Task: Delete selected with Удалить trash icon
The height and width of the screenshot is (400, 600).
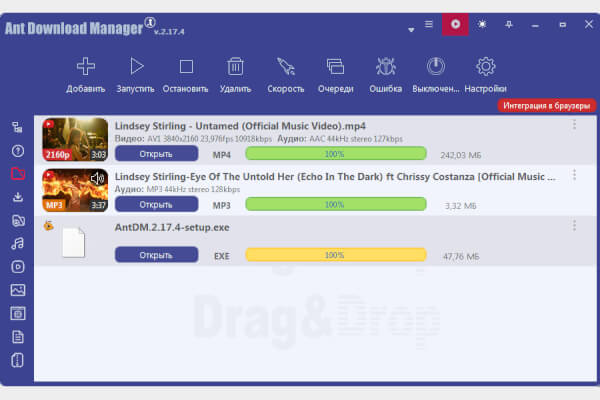Action: click(x=235, y=66)
